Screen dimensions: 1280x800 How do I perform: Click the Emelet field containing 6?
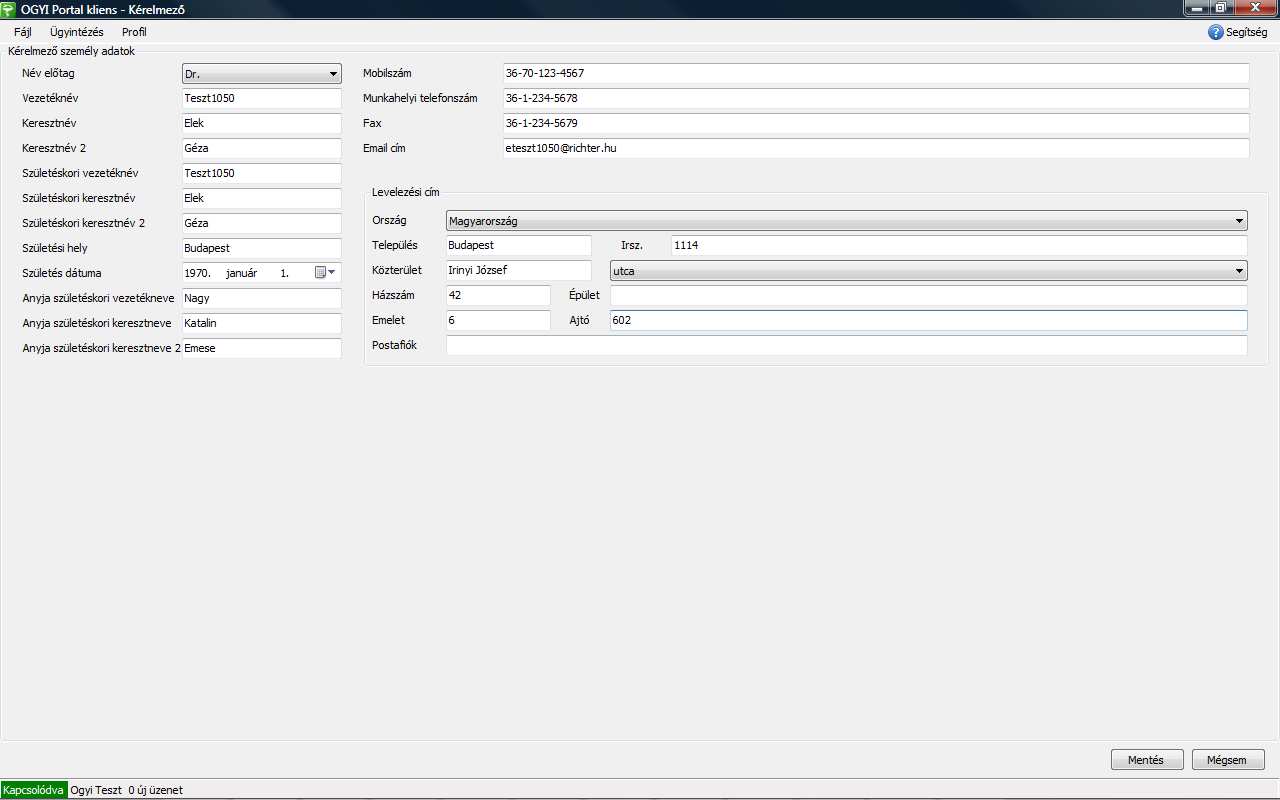(498, 320)
